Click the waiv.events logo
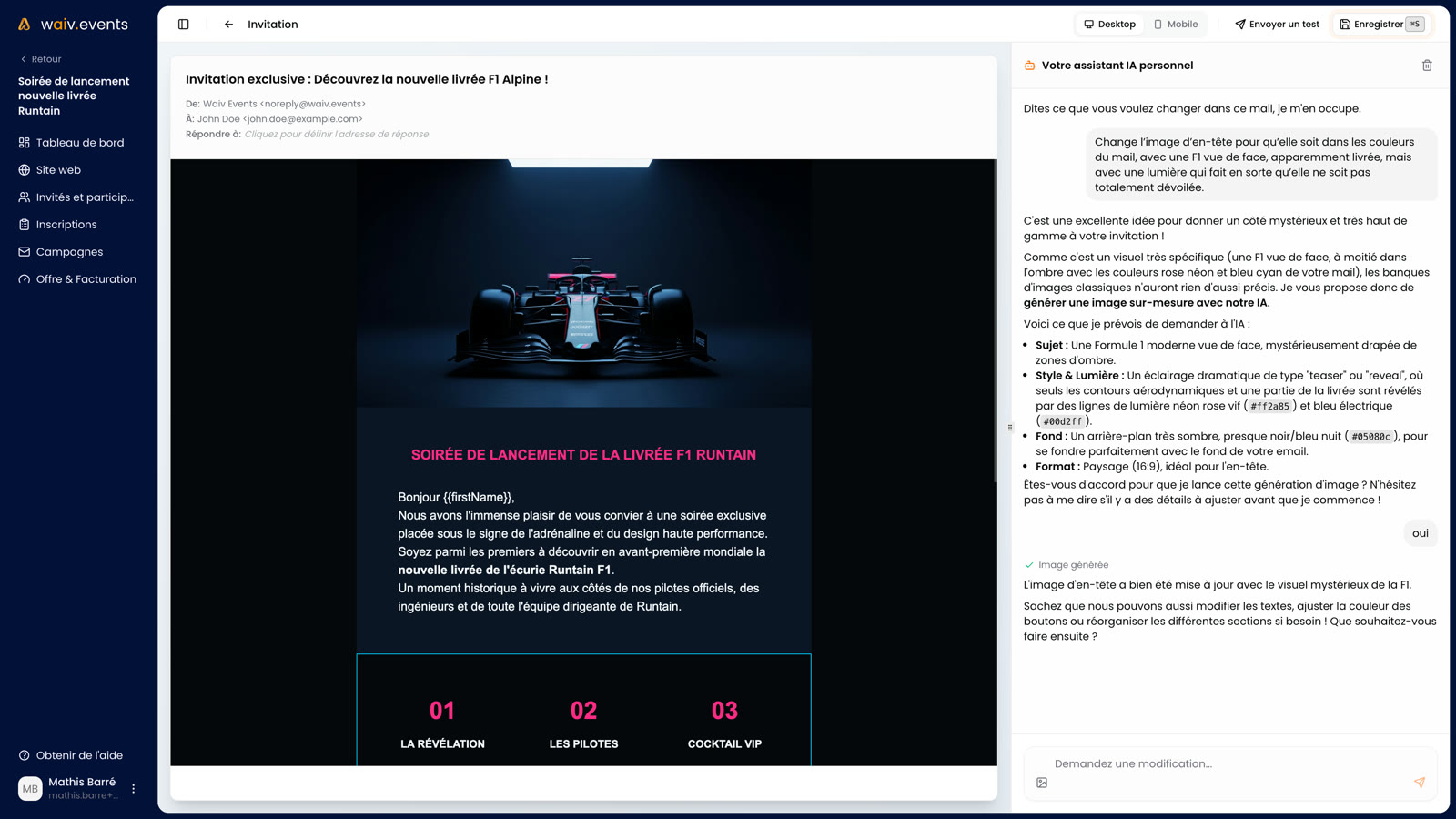Viewport: 1456px width, 819px height. pos(74,25)
